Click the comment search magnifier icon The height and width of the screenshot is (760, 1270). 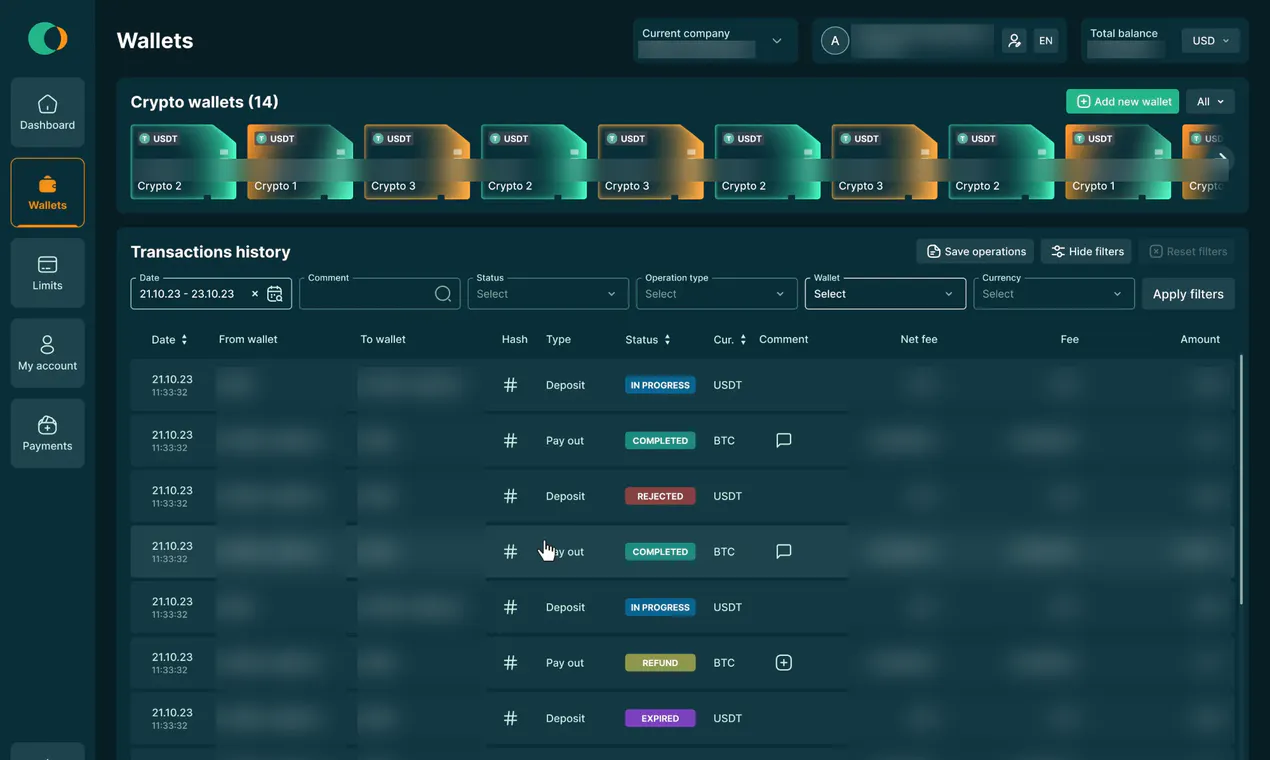pyautogui.click(x=443, y=294)
